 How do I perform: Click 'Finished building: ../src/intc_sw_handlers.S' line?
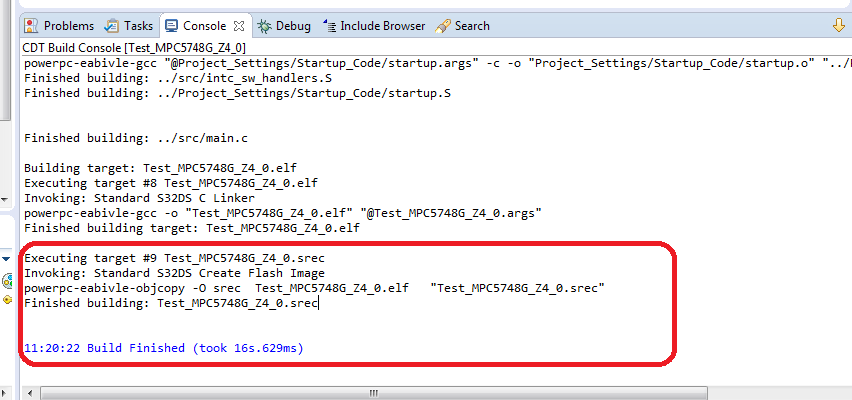point(178,78)
